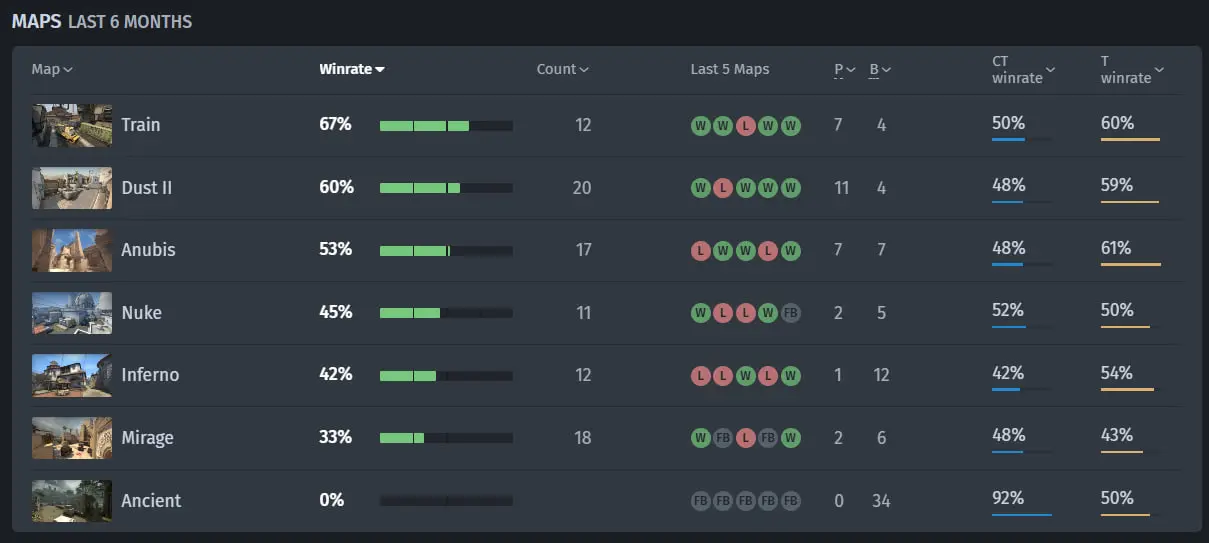Sort by T winrate column
This screenshot has width=1209, height=543.
coord(1133,69)
